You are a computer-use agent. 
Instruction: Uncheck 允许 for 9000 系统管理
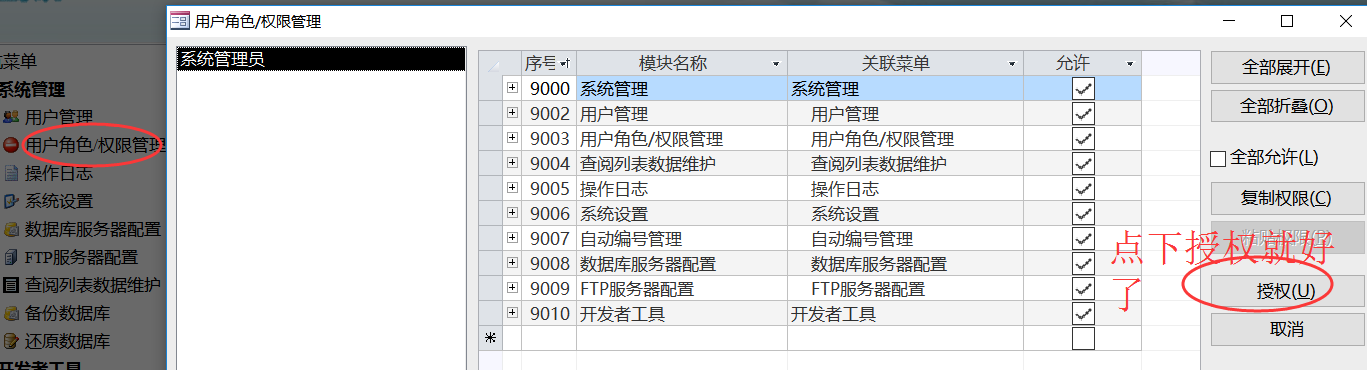tap(1083, 89)
